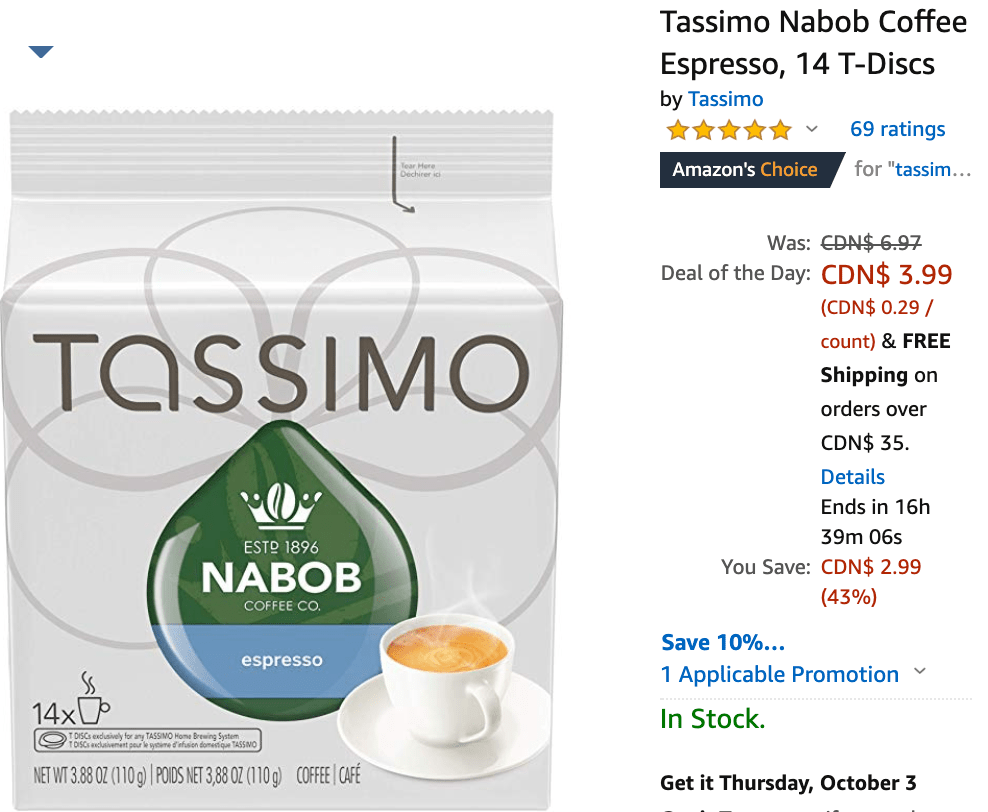Click the Tassimo Nabob product image
This screenshot has width=988, height=812.
tap(281, 460)
